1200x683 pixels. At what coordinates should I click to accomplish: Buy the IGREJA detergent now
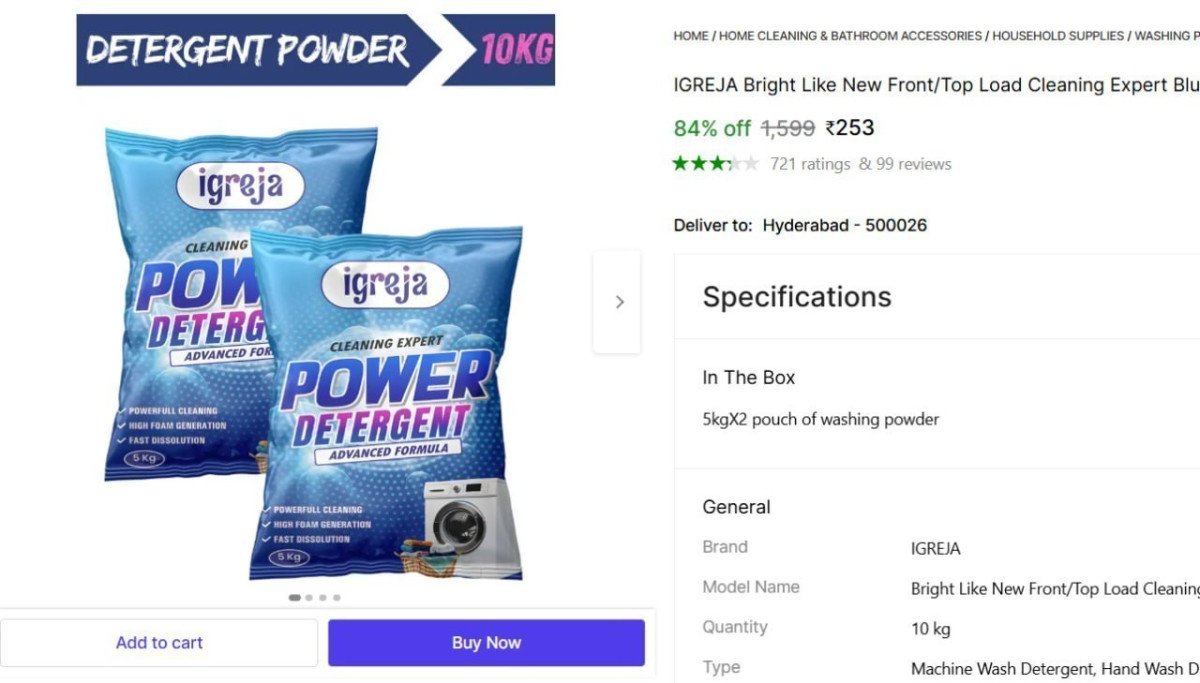click(486, 643)
